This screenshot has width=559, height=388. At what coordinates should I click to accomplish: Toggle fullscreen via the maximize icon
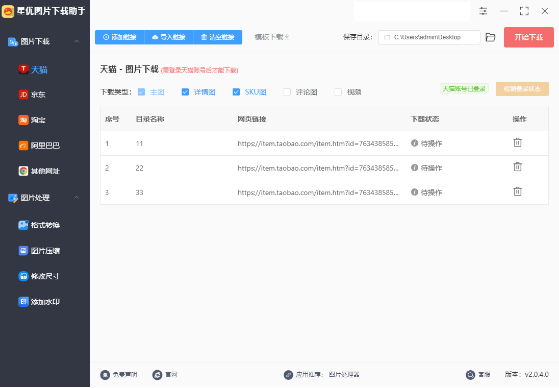tap(524, 11)
